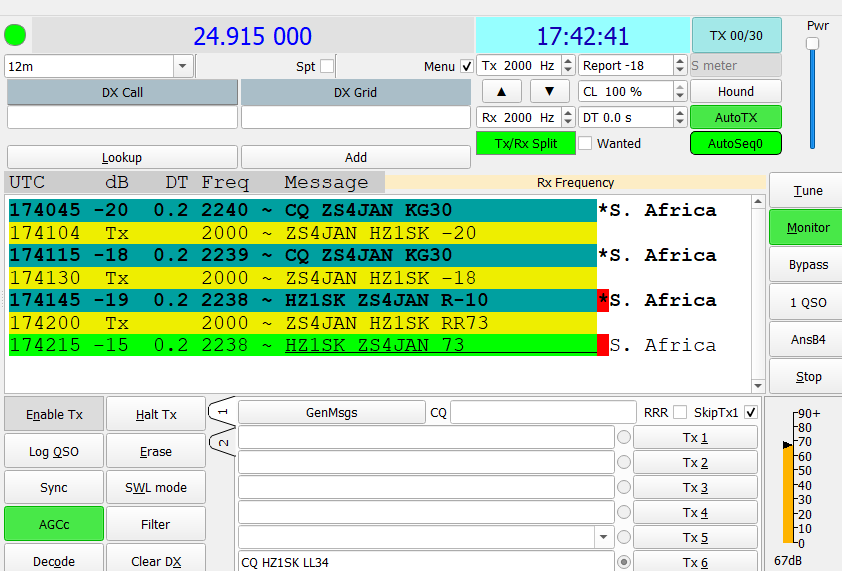Viewport: 842px width, 571px height.
Task: Click the SWL mode button
Action: tap(156, 488)
